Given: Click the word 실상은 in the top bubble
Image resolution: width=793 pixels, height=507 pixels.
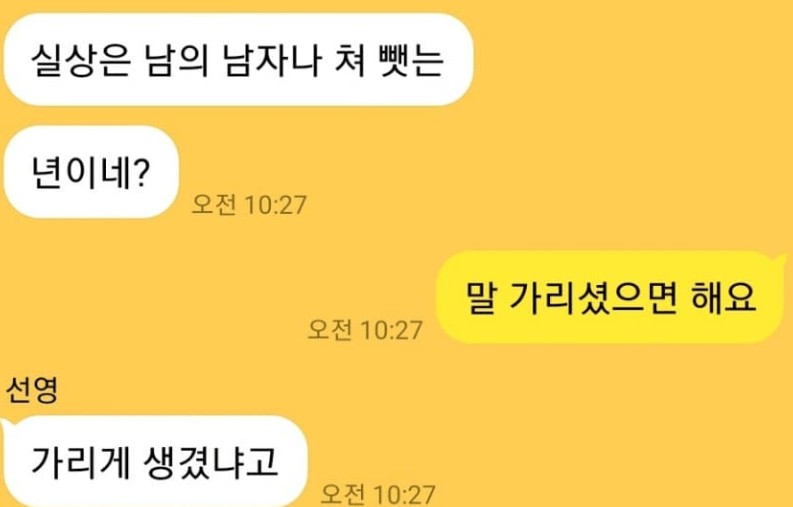Looking at the screenshot, I should [81, 60].
